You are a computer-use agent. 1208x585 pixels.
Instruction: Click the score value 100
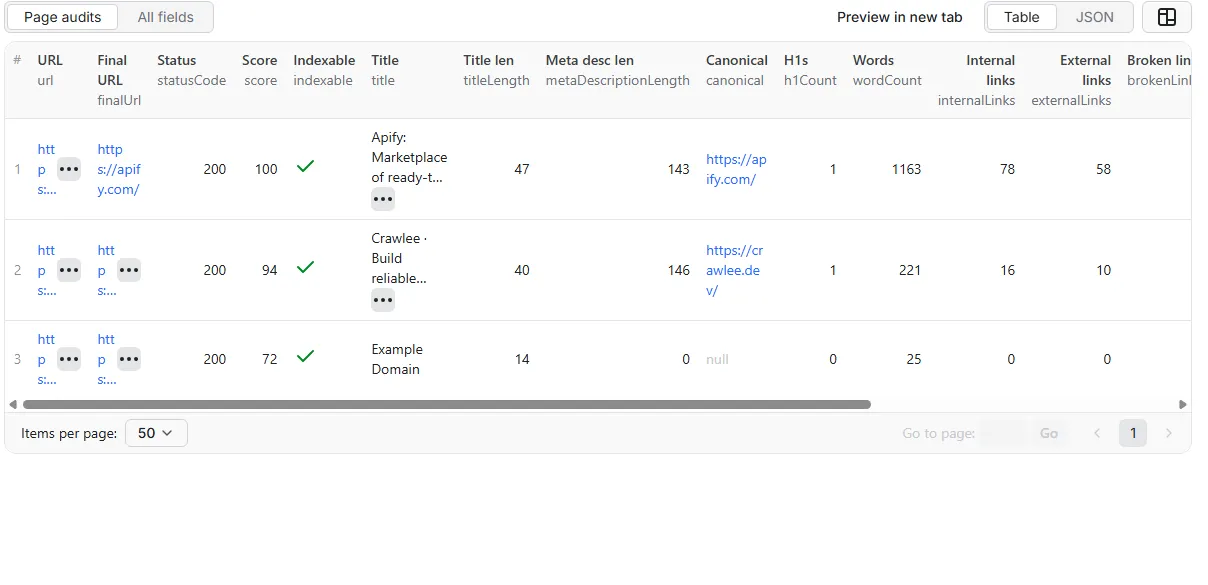pyautogui.click(x=266, y=169)
